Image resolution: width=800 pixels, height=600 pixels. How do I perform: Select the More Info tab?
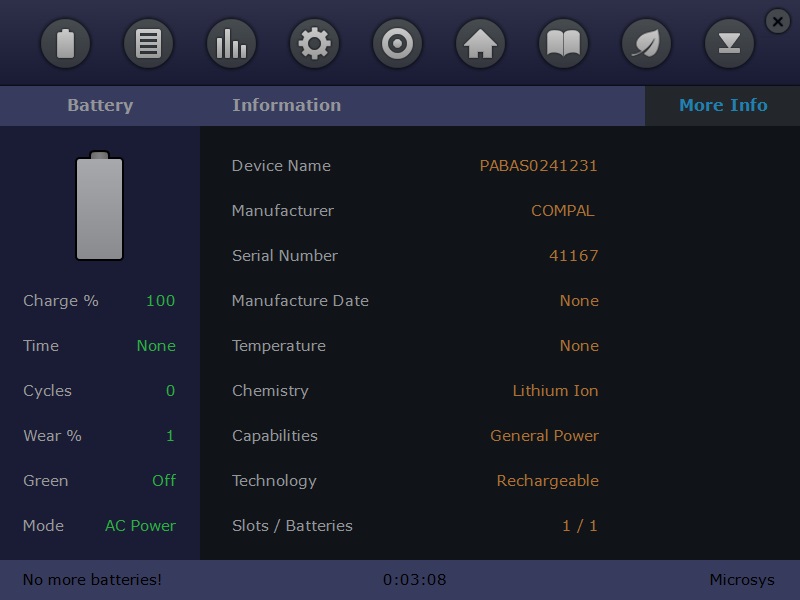pos(722,105)
